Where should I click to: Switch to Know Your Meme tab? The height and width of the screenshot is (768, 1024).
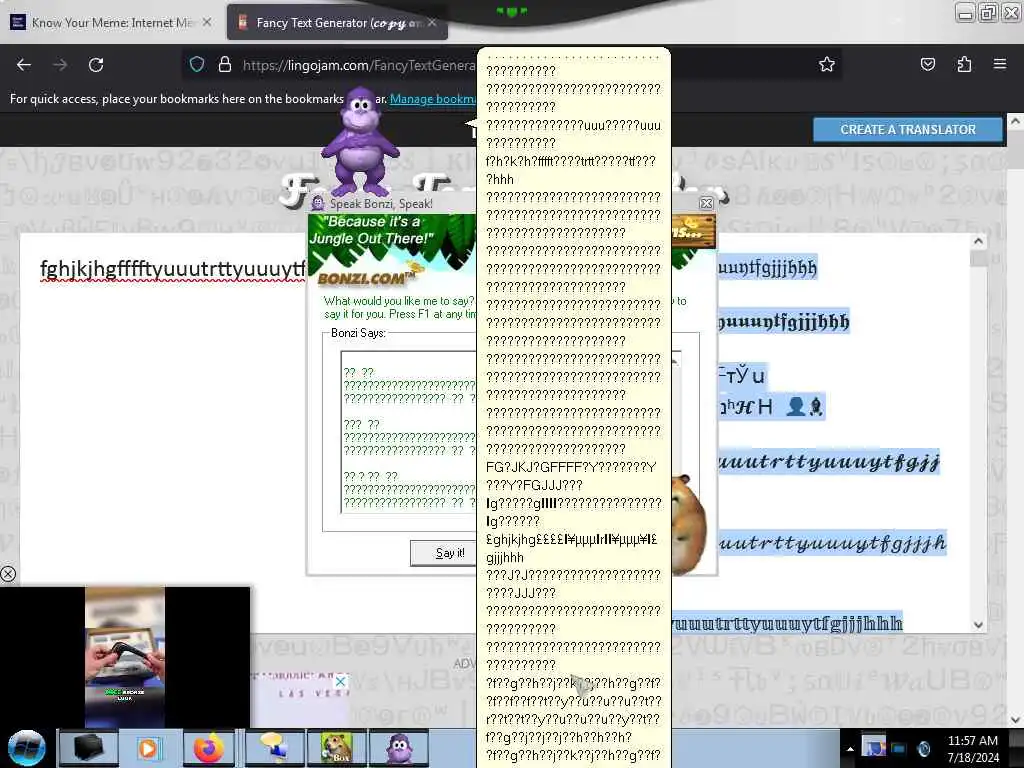point(111,23)
